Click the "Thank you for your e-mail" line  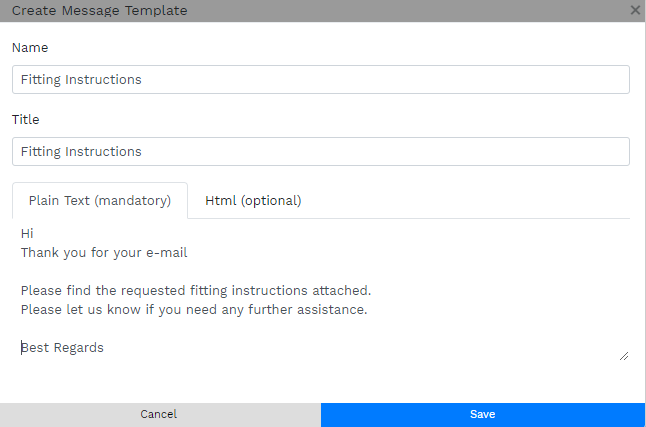pyautogui.click(x=104, y=252)
